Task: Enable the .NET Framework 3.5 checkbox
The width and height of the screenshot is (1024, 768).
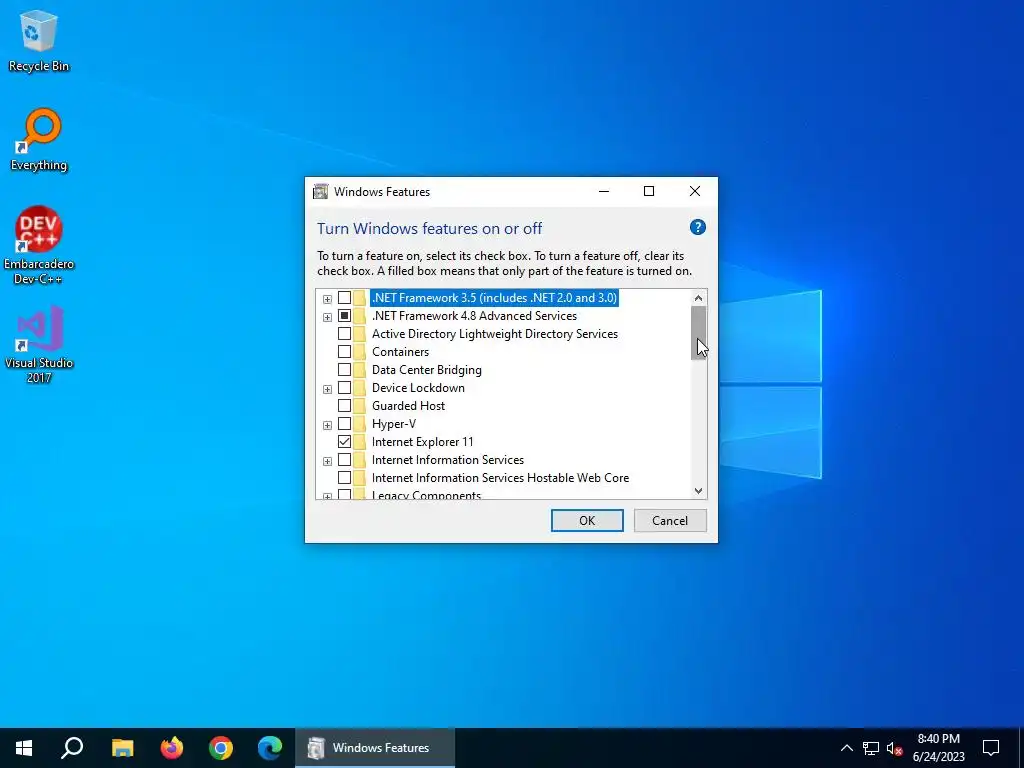Action: click(344, 298)
